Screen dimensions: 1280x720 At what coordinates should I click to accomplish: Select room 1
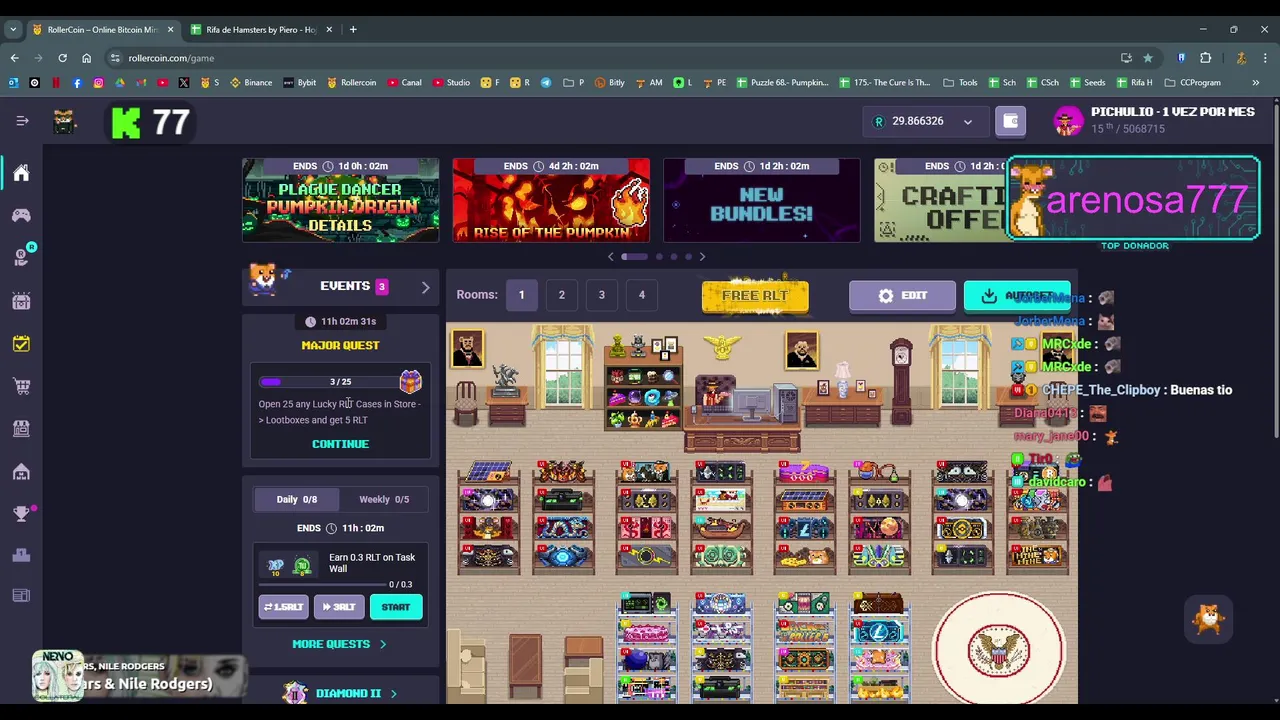[521, 295]
